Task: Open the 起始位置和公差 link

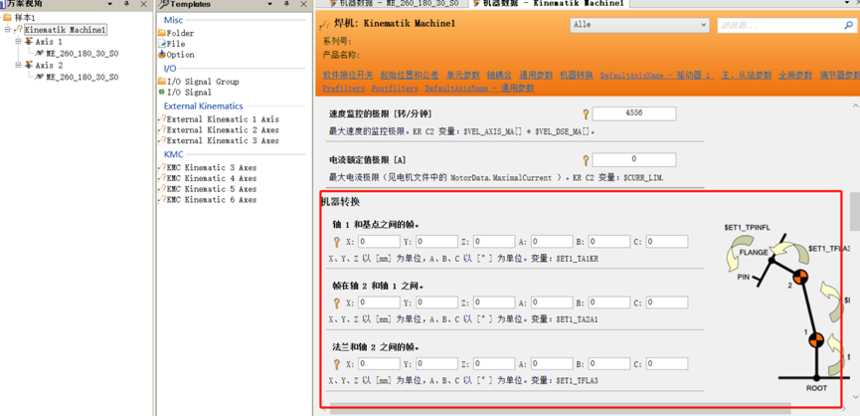Action: coord(409,75)
